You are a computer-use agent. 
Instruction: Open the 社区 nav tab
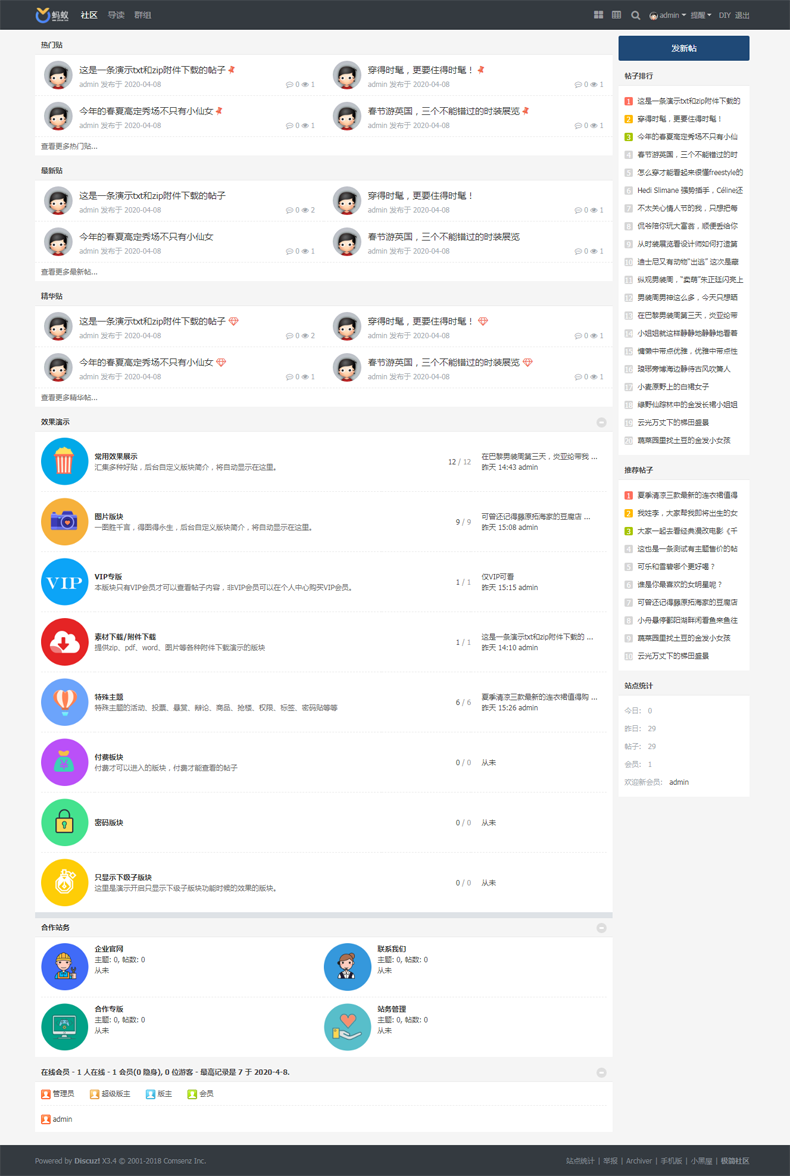(x=89, y=15)
